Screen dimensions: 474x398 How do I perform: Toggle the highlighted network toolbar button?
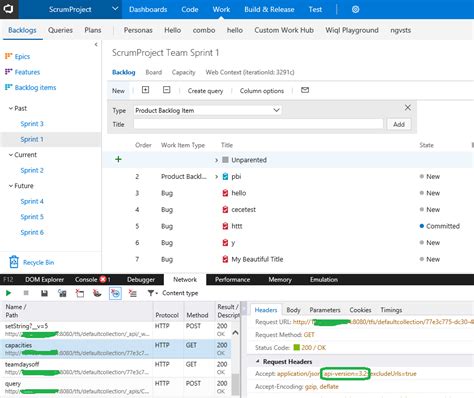(x=115, y=293)
